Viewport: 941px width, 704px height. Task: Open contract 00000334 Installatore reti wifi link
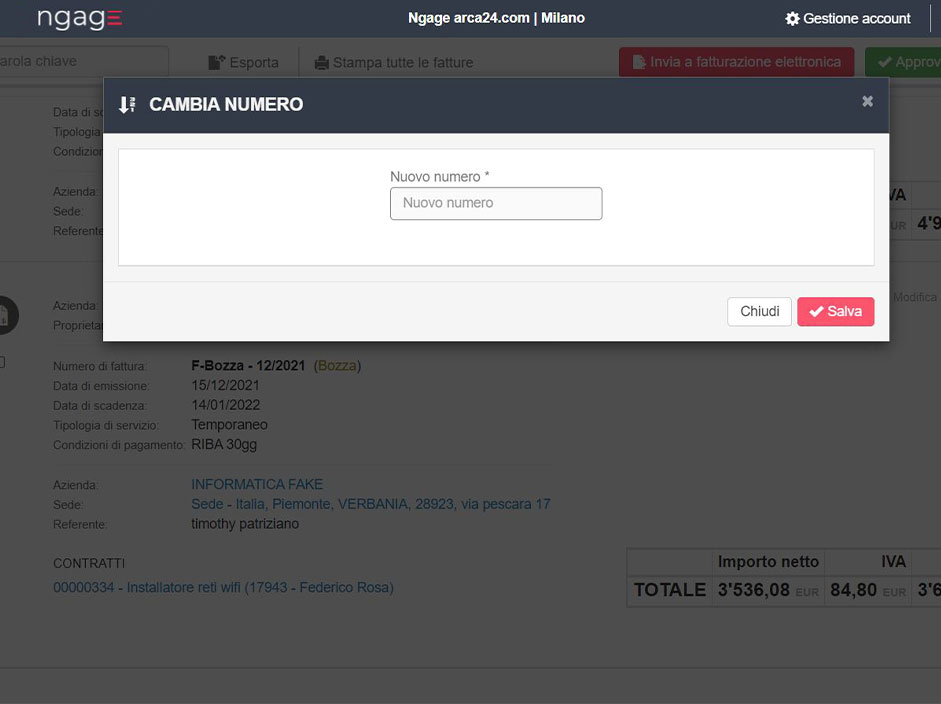(x=223, y=588)
